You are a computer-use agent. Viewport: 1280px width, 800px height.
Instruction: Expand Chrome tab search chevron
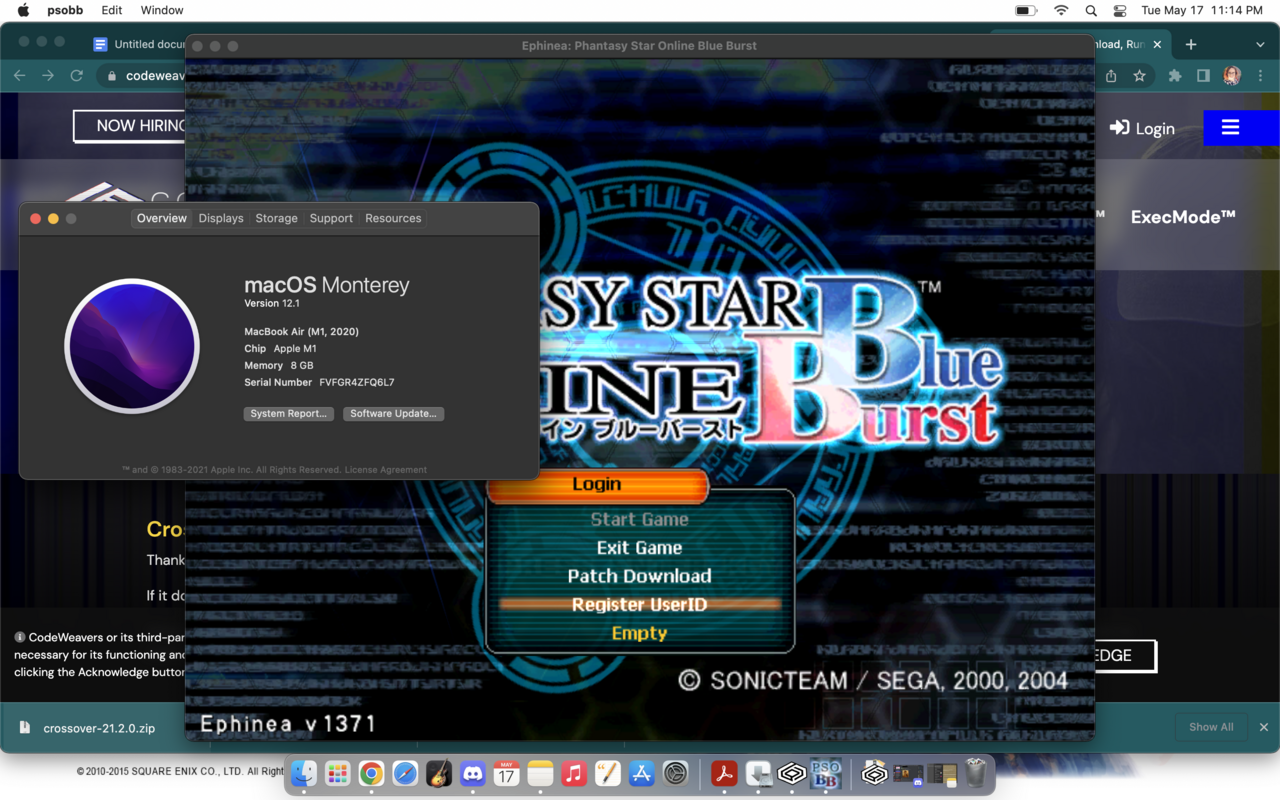click(1261, 44)
